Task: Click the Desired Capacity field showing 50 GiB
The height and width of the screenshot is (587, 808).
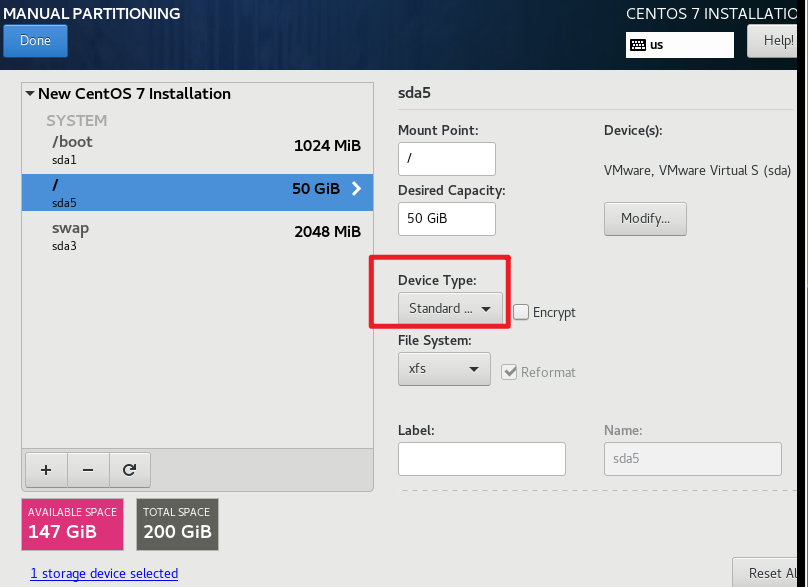Action: (447, 219)
